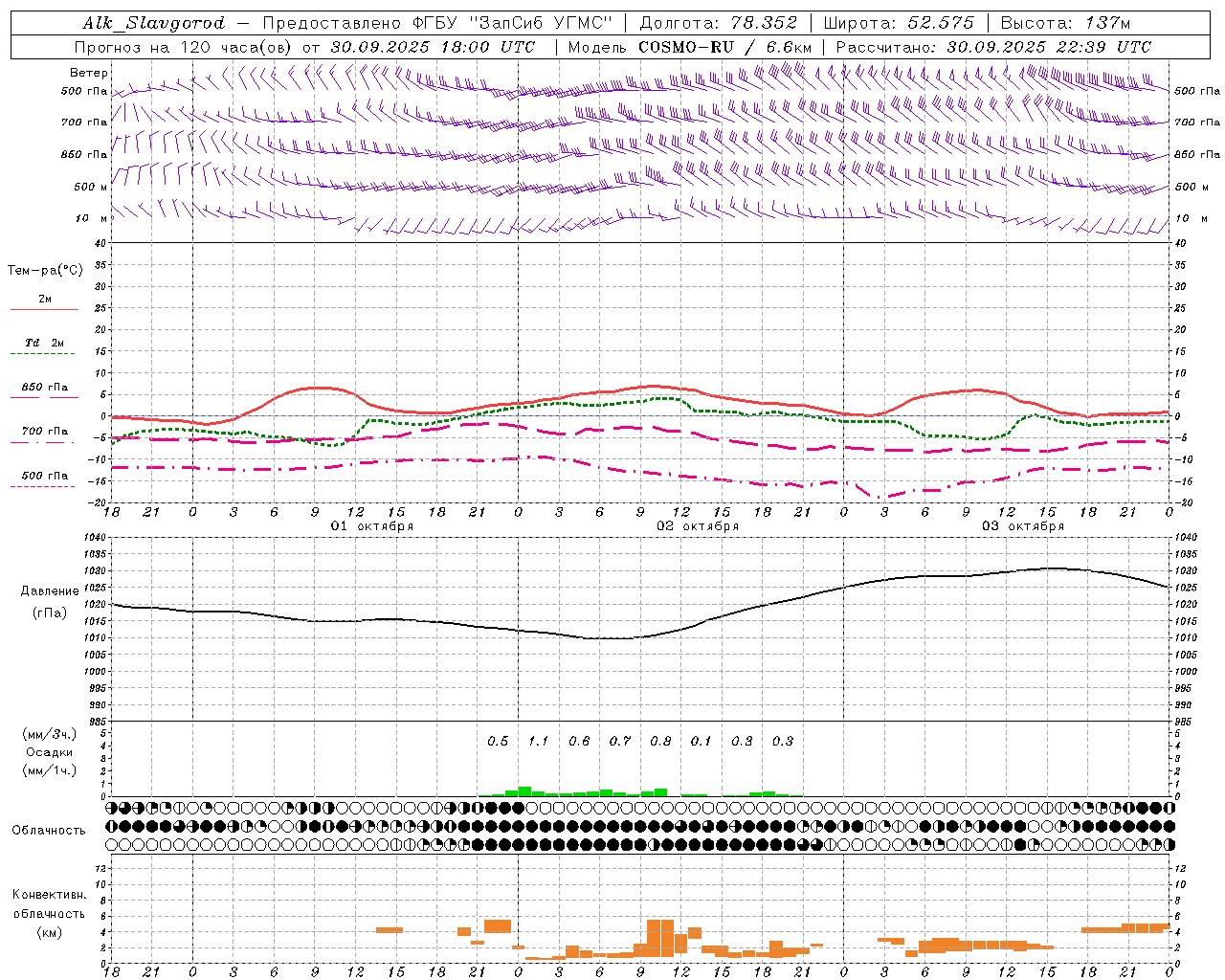Click the (мм/1ч.) precipitation unit label
The width and height of the screenshot is (1225, 980).
(50, 770)
